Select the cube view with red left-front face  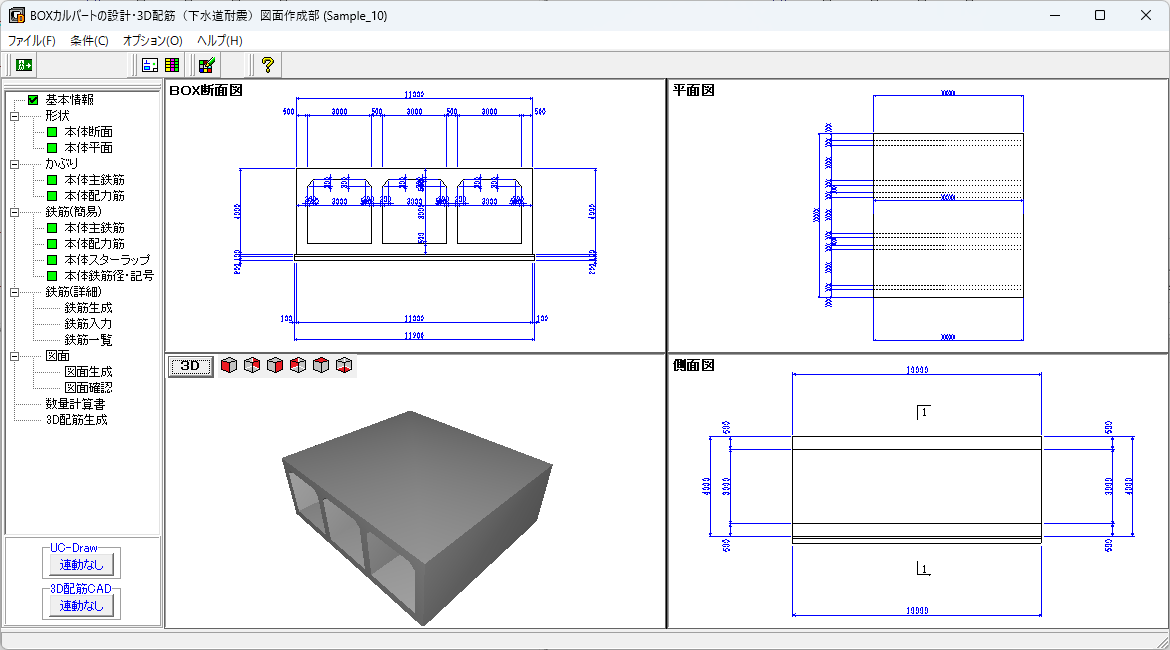pyautogui.click(x=229, y=366)
